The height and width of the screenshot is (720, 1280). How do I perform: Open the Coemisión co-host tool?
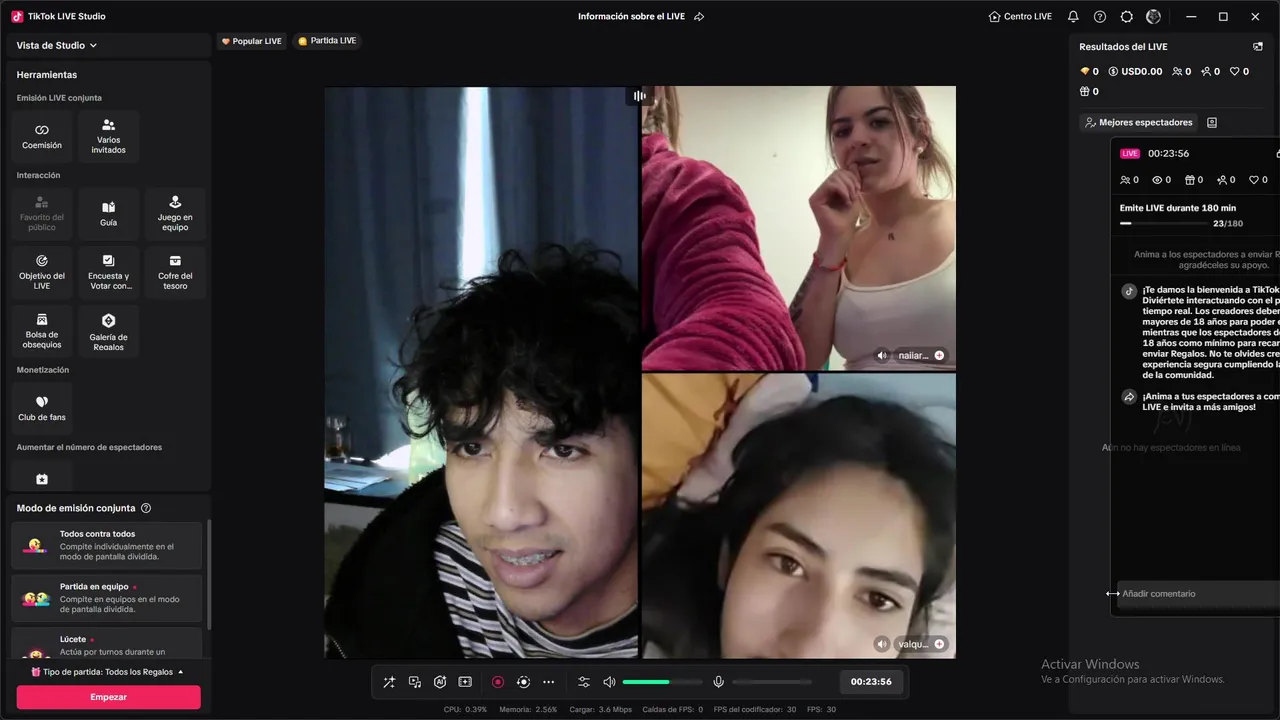42,136
